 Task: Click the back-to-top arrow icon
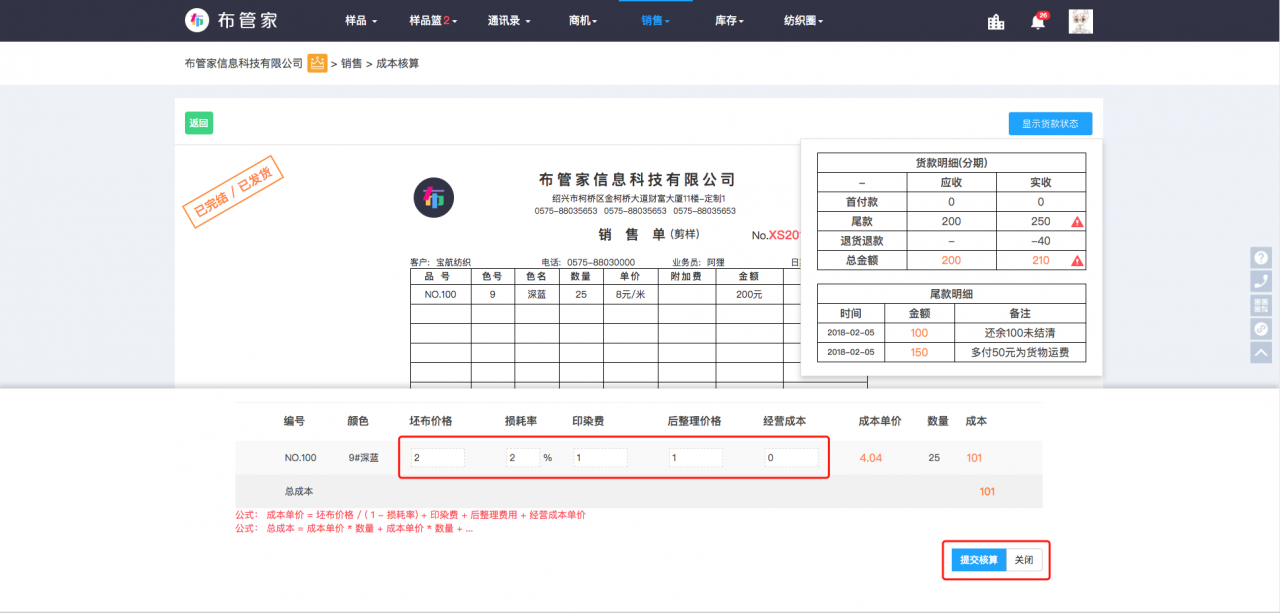1261,352
